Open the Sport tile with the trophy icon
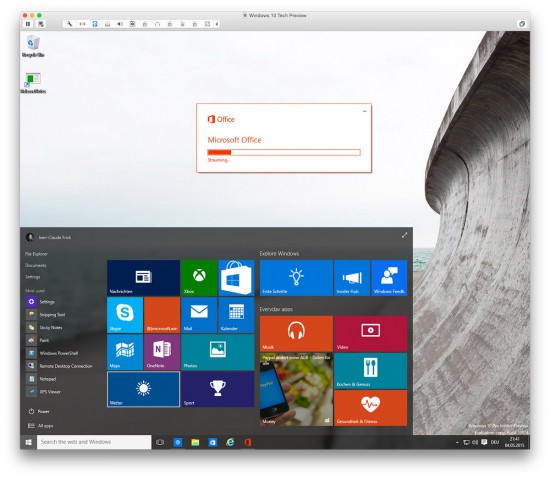550x478 pixels. pyautogui.click(x=217, y=389)
